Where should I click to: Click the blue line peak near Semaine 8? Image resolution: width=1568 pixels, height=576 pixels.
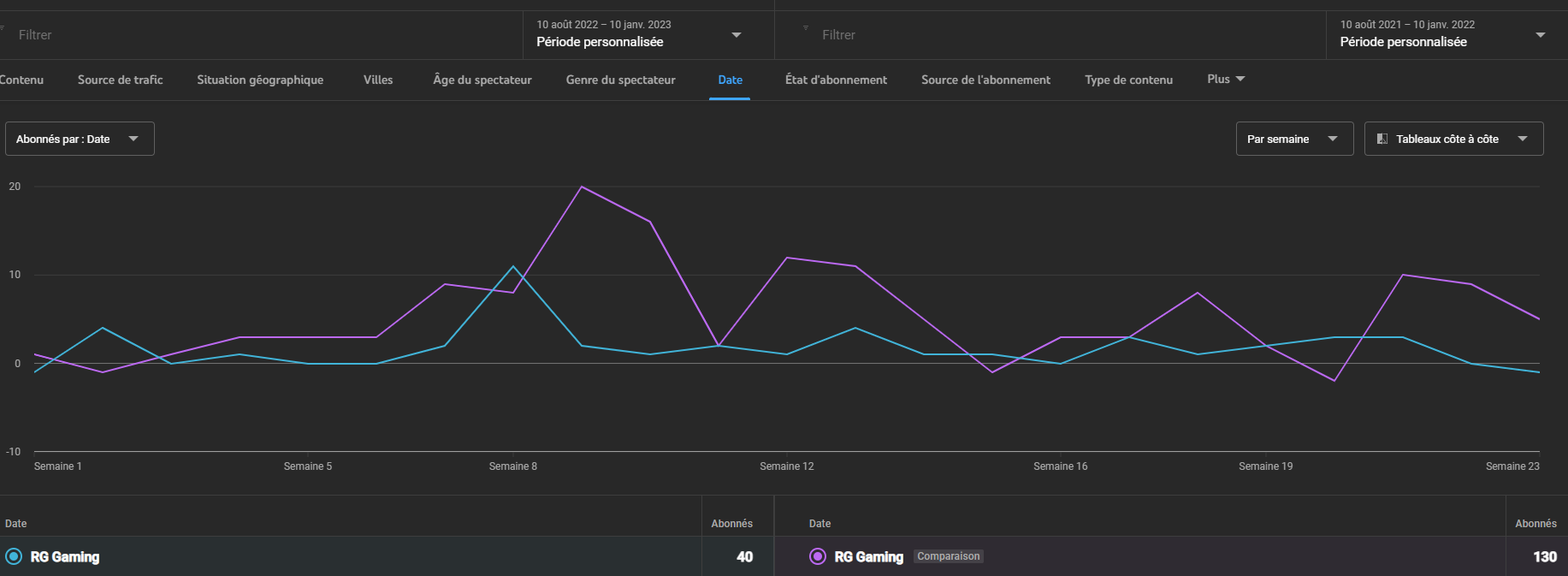tap(513, 266)
